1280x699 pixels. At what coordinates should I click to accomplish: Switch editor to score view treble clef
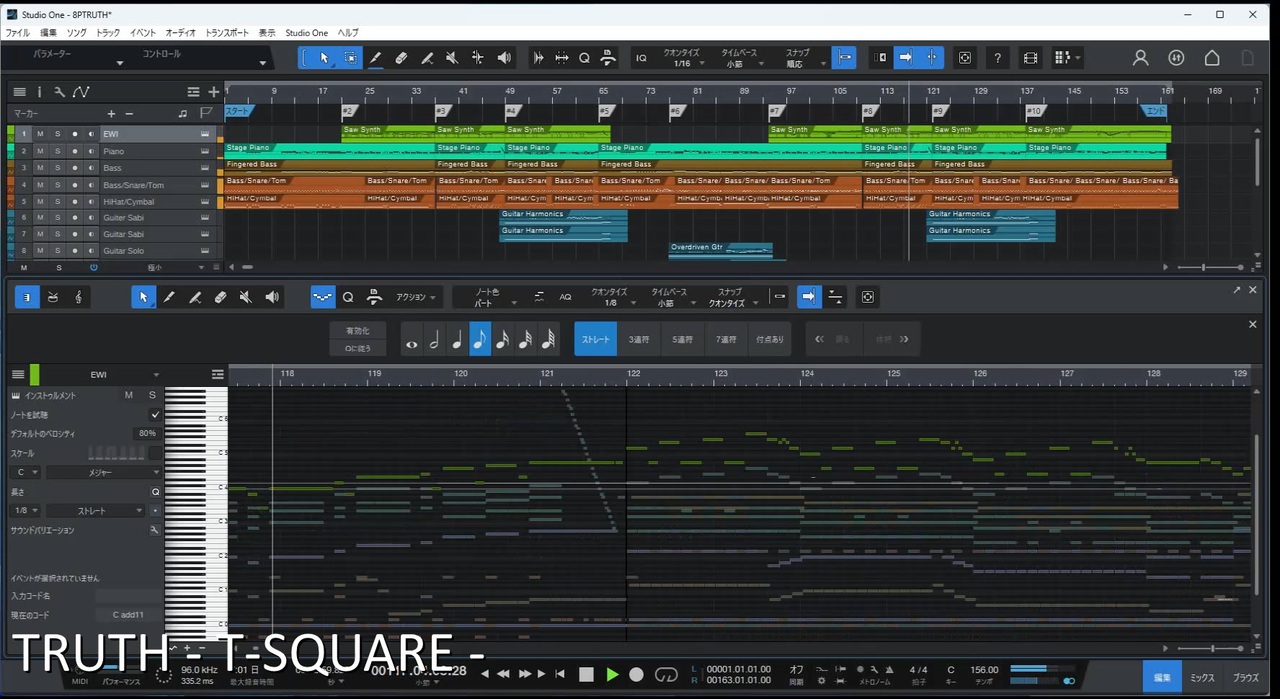78,297
